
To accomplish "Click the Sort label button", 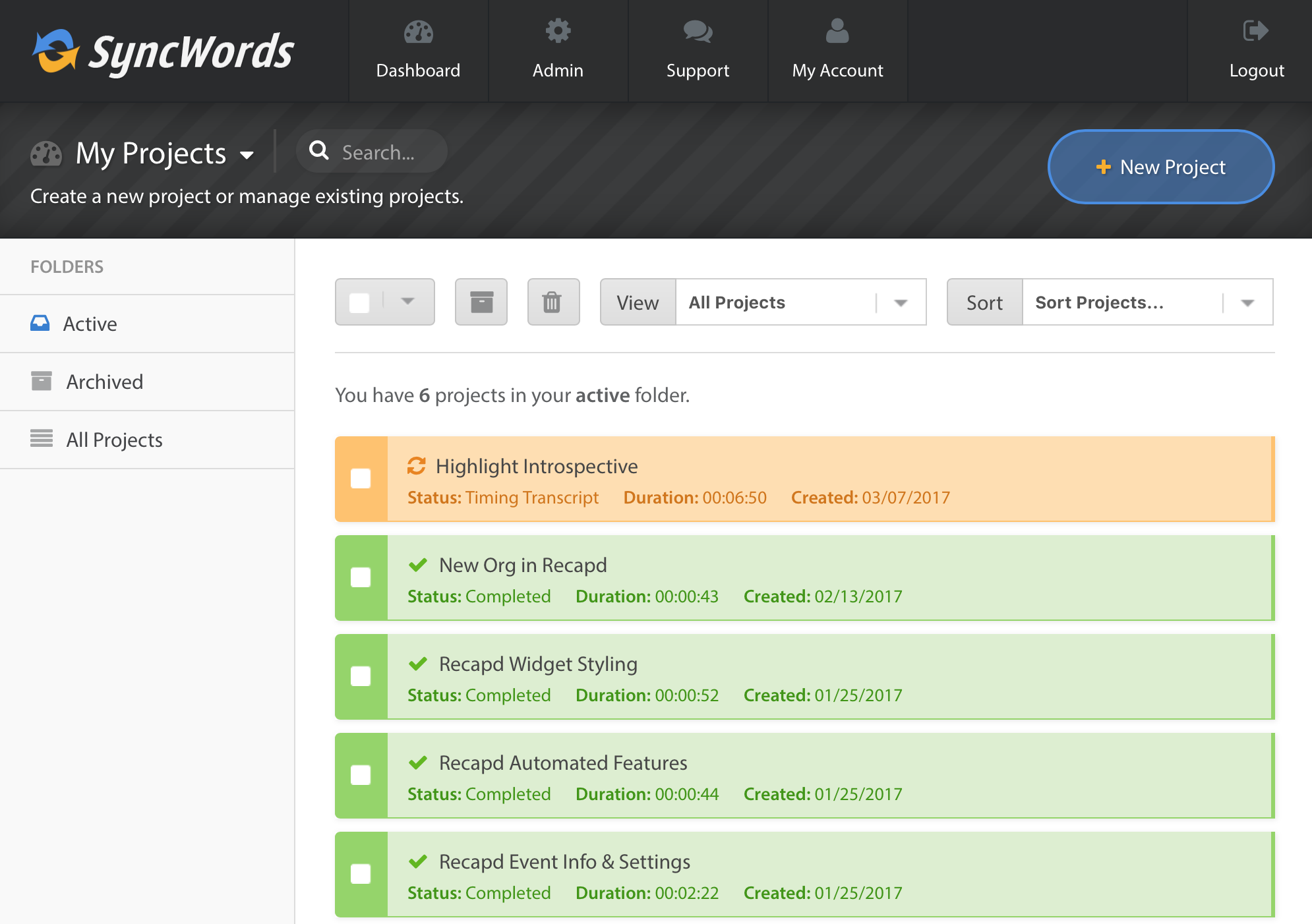I will pos(984,302).
